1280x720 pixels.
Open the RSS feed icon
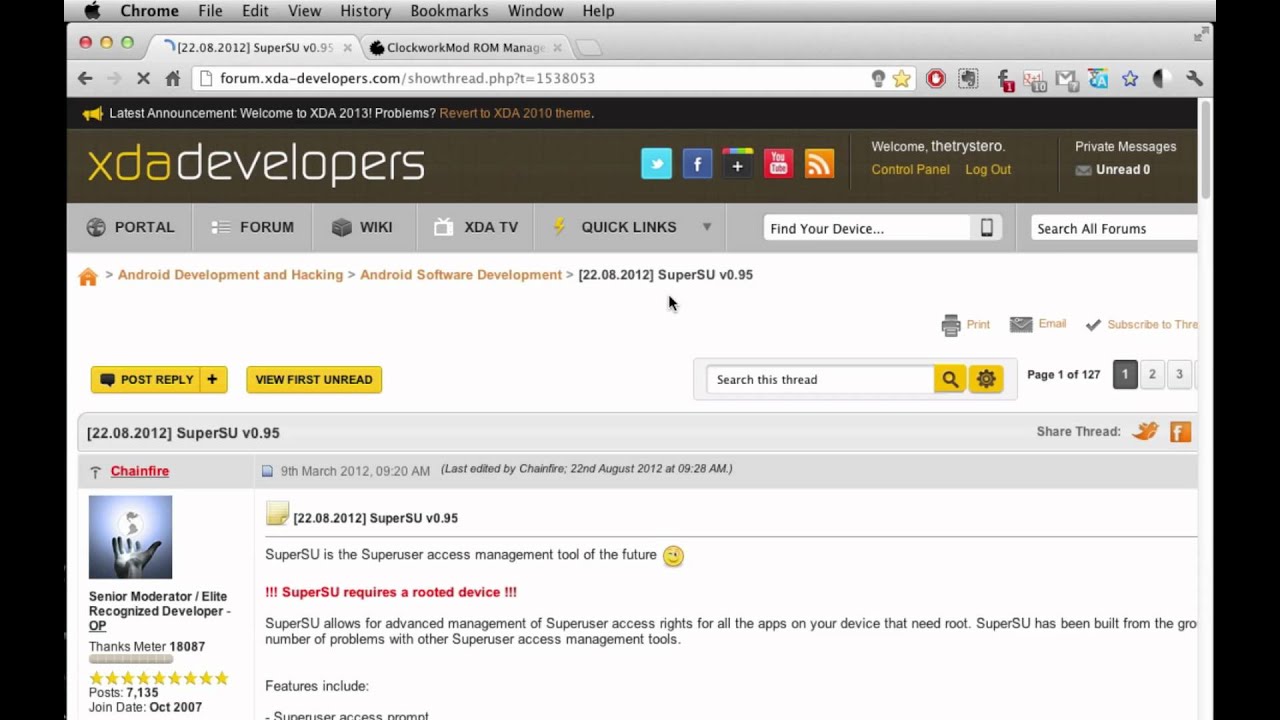pos(819,164)
